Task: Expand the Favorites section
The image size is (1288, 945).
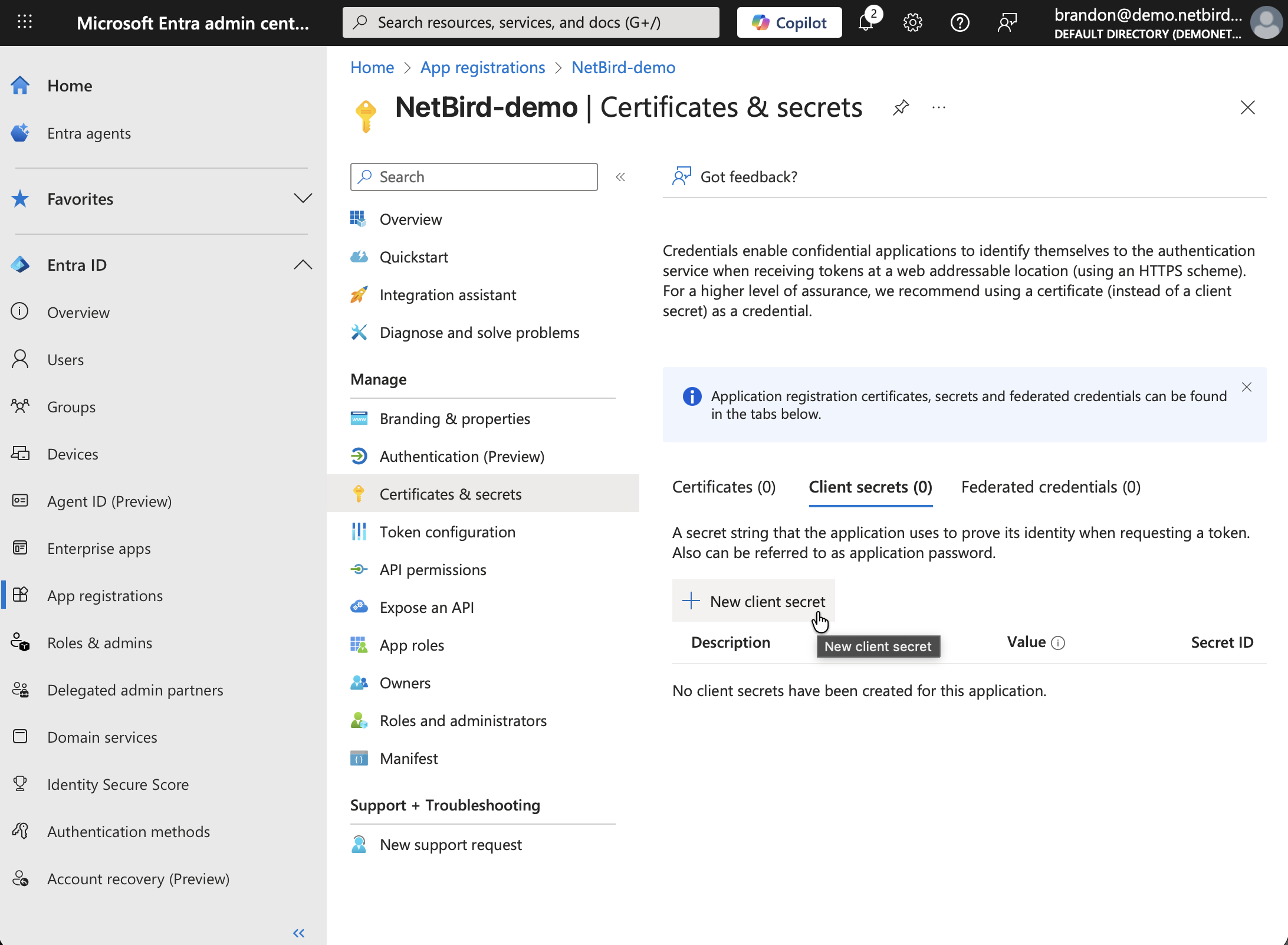Action: point(303,199)
